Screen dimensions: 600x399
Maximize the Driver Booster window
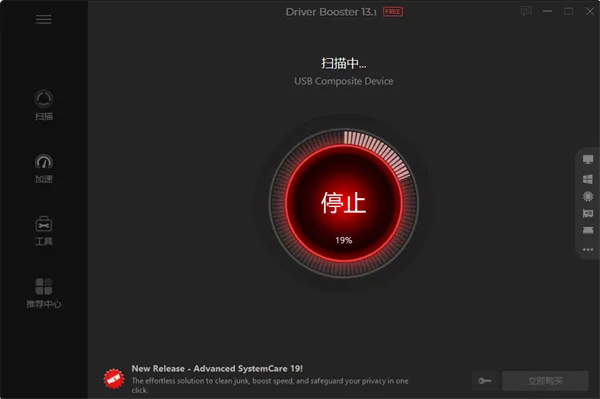[x=569, y=11]
